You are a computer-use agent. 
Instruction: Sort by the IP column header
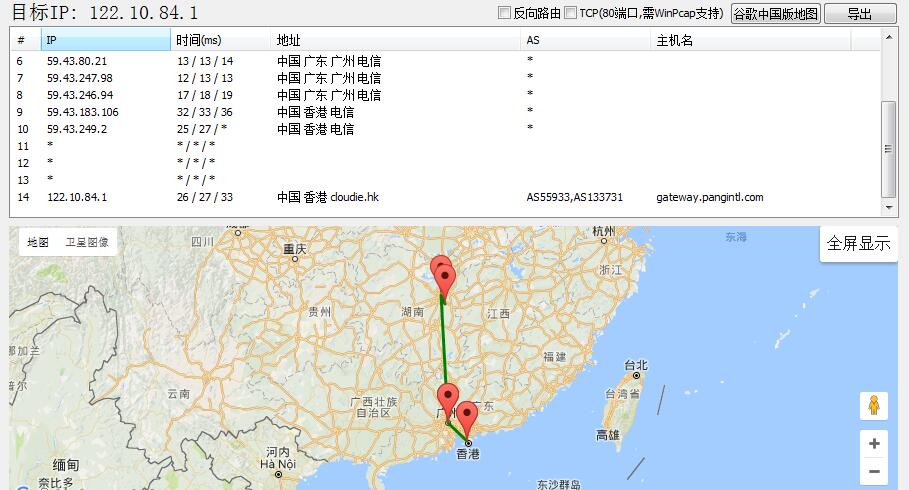(x=105, y=40)
